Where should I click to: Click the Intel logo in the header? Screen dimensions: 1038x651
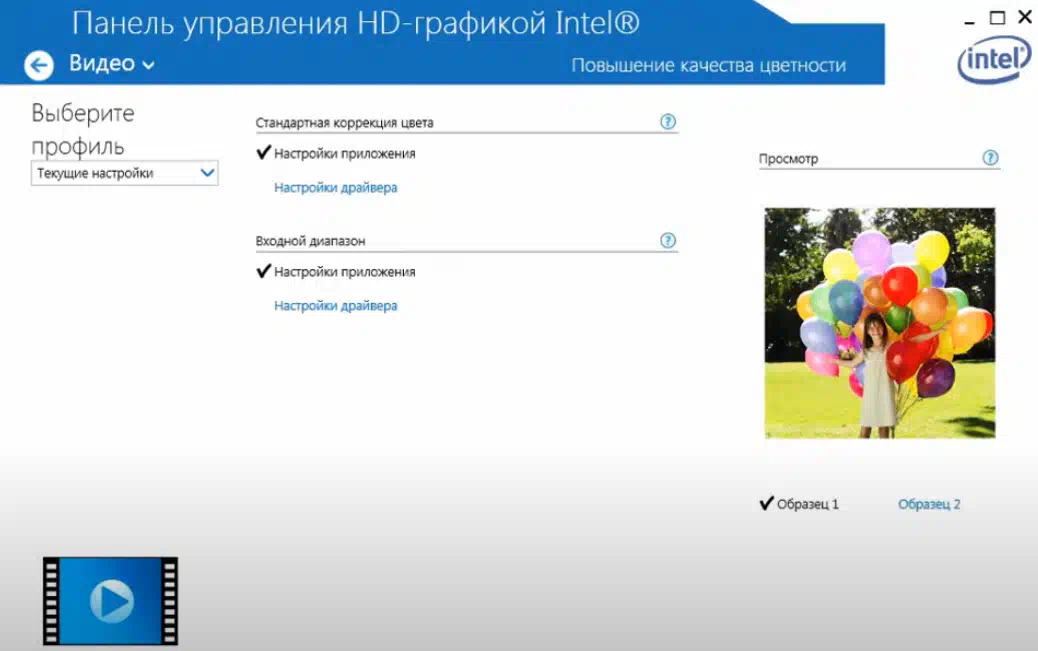(993, 60)
